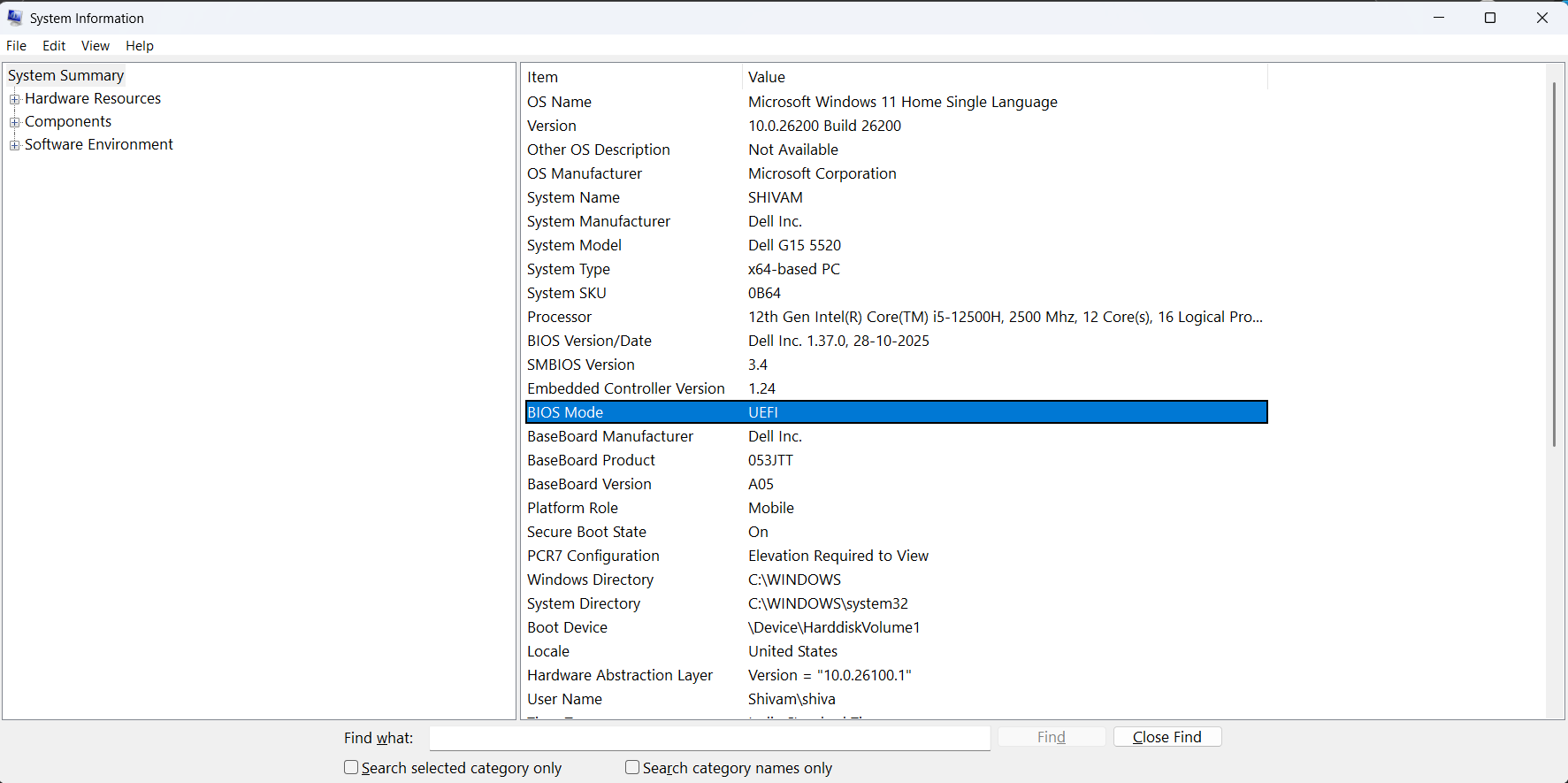Select the System Directory row

tap(896, 603)
